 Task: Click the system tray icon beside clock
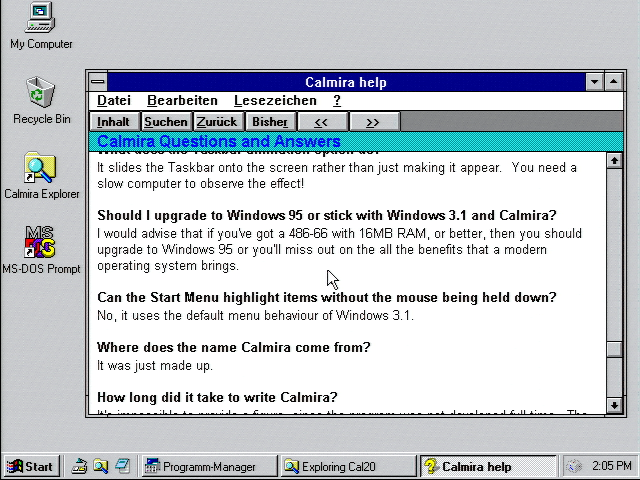(x=574, y=466)
